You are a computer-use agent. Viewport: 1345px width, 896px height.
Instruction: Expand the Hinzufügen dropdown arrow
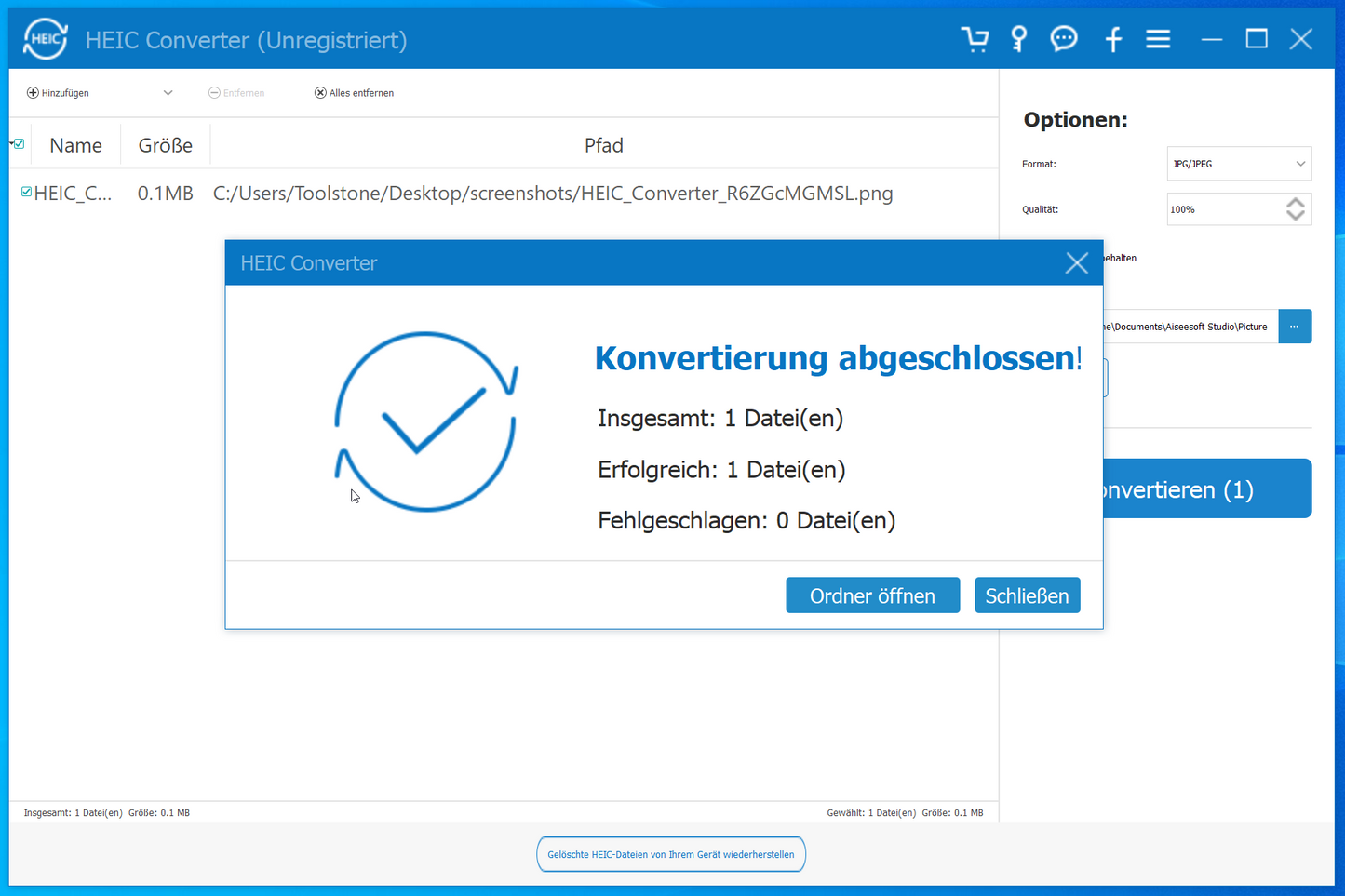click(x=168, y=92)
